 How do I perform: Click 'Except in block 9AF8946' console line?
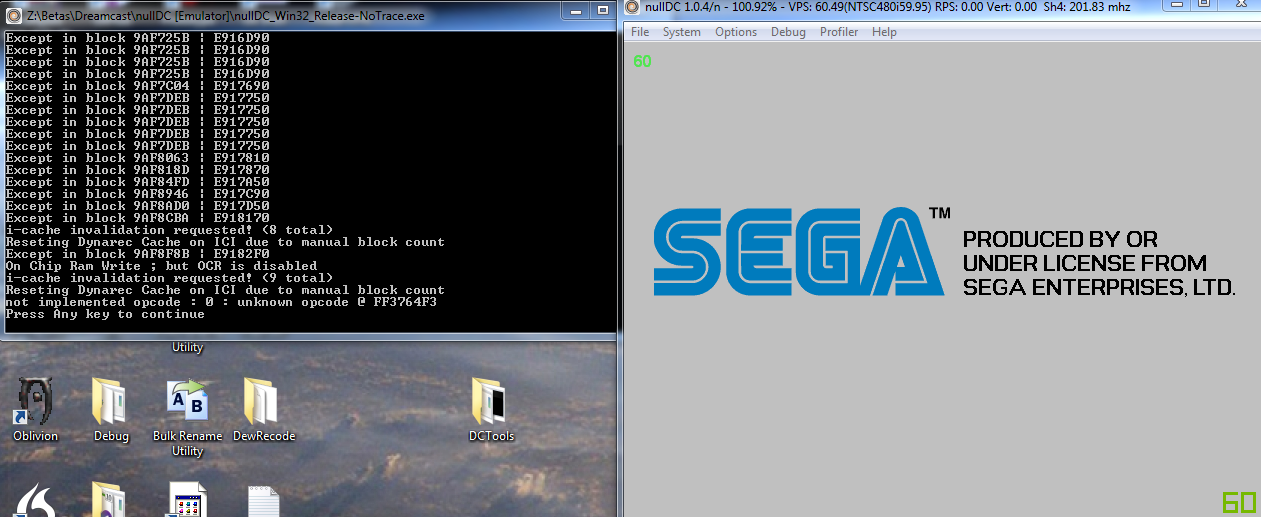(137, 194)
